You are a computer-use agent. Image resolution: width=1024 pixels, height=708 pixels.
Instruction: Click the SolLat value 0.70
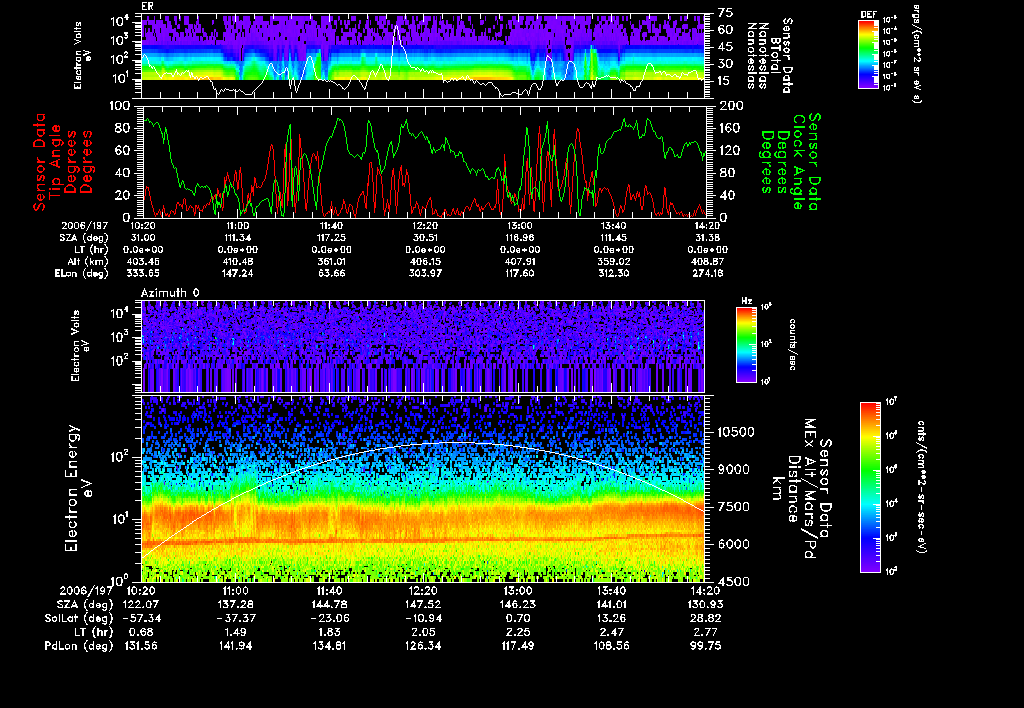tap(517, 619)
